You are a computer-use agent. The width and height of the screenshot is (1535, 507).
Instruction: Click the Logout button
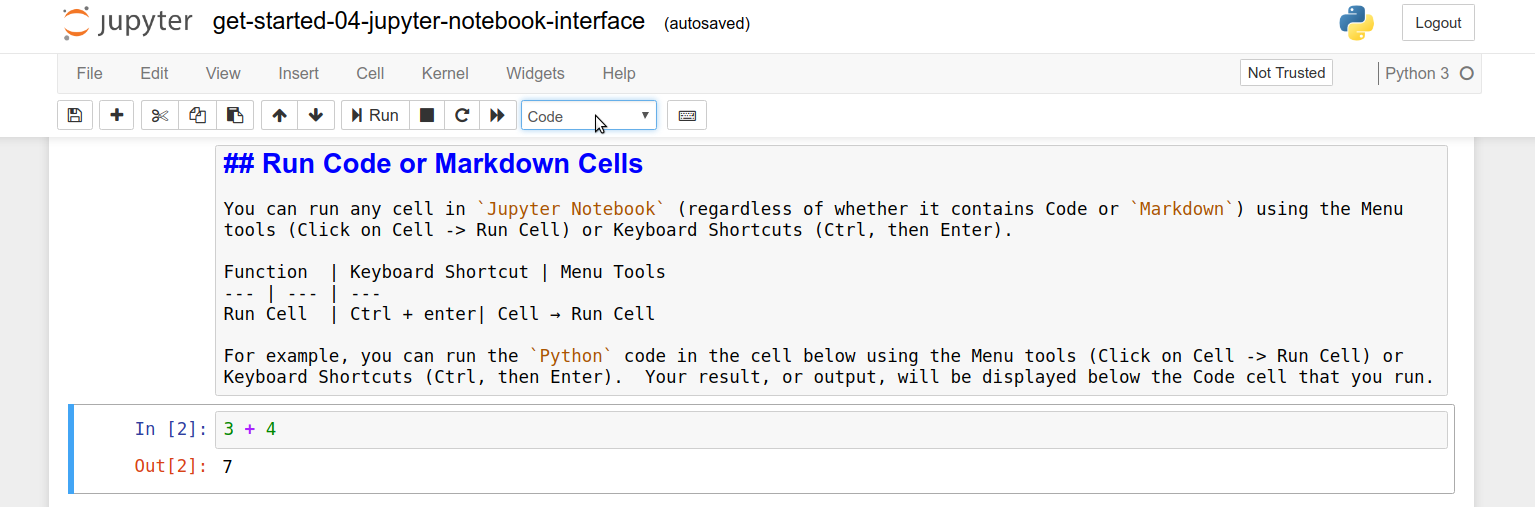point(1438,23)
